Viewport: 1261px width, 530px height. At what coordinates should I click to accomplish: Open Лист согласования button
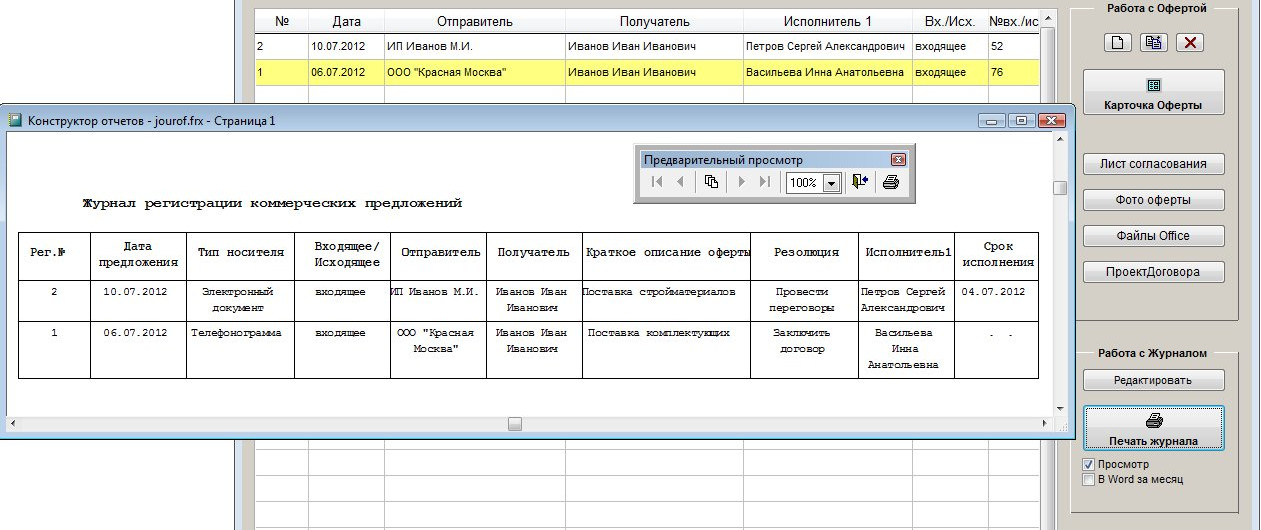point(1153,164)
